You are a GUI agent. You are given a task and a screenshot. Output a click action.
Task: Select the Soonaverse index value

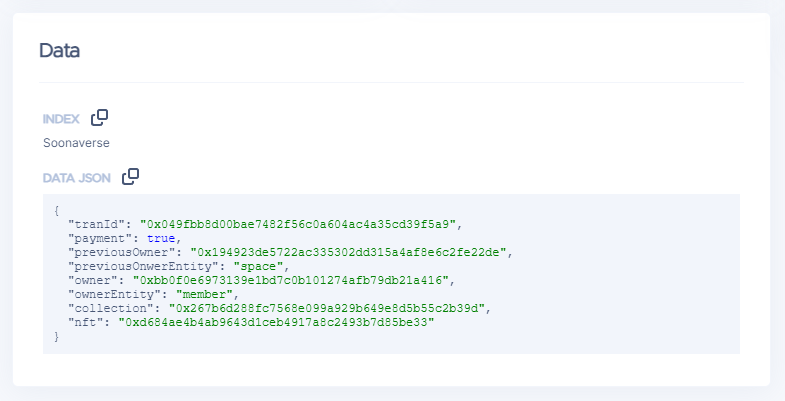pyautogui.click(x=76, y=143)
